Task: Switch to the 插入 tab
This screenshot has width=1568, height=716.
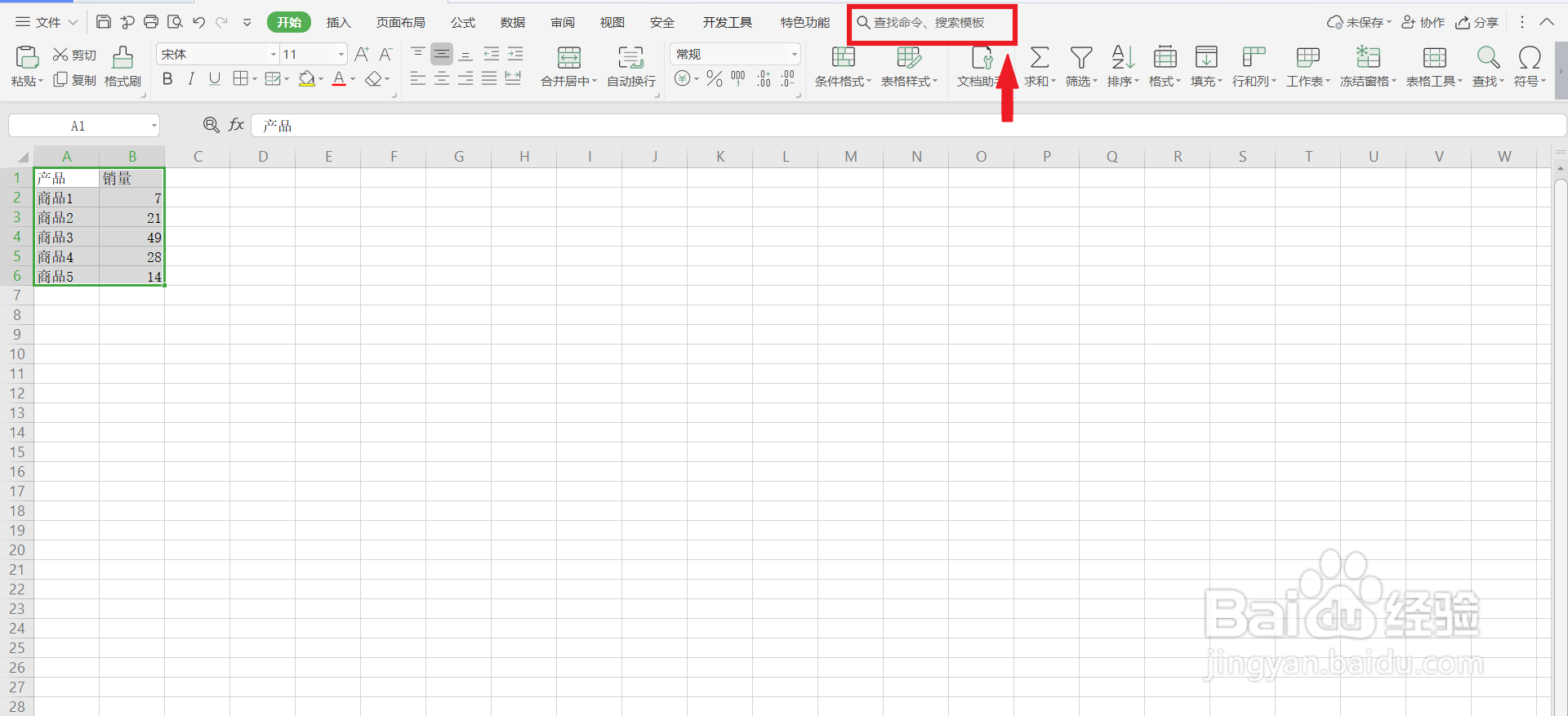Action: (338, 22)
